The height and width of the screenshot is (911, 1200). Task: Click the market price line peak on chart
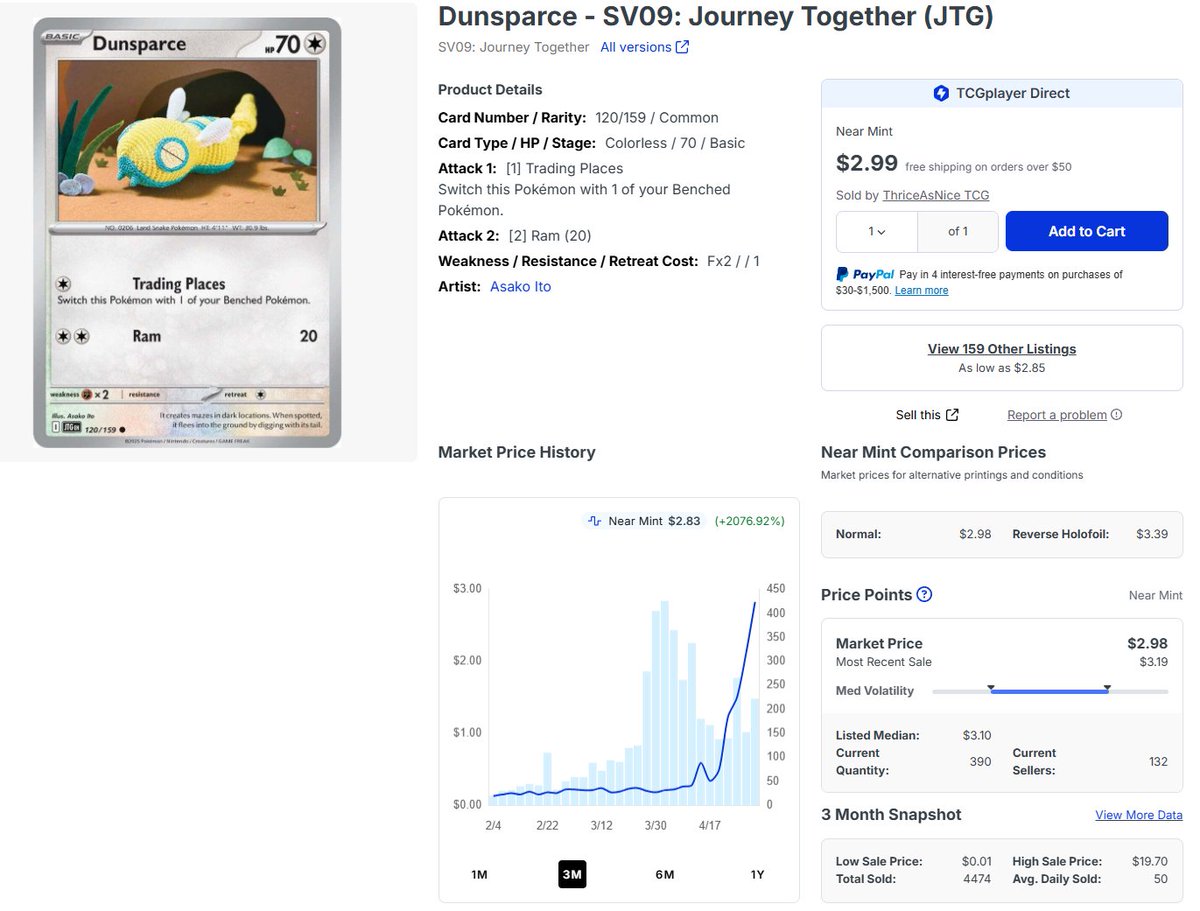pyautogui.click(x=754, y=602)
